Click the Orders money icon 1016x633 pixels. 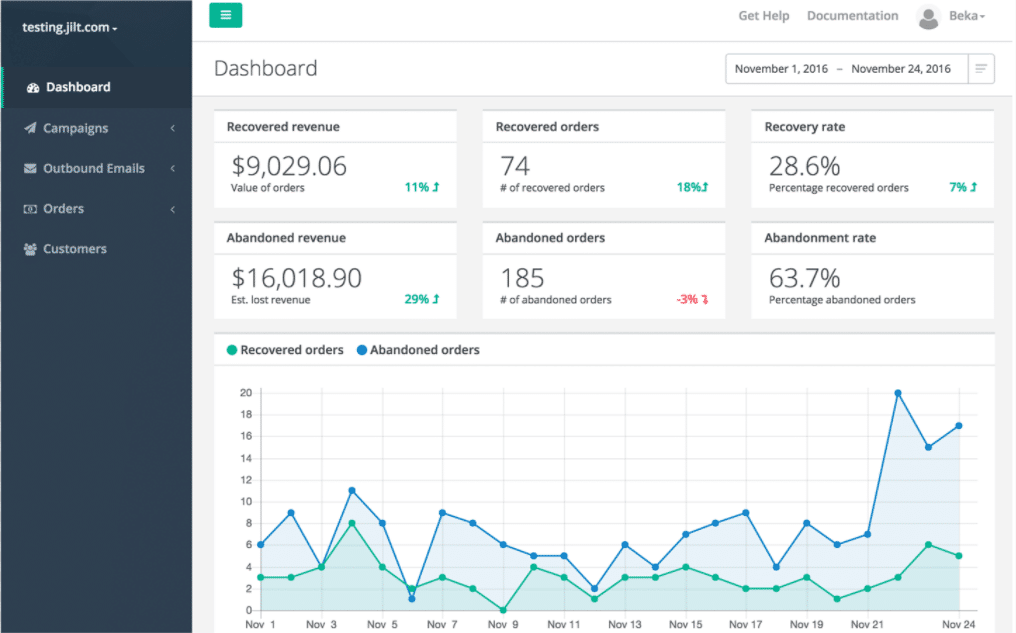(30, 209)
